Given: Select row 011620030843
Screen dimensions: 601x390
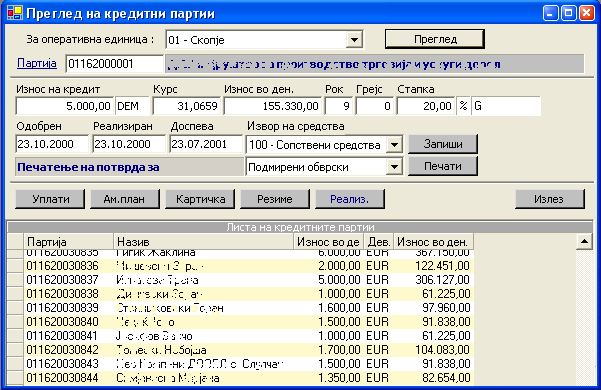Looking at the screenshot, I should point(241,364).
